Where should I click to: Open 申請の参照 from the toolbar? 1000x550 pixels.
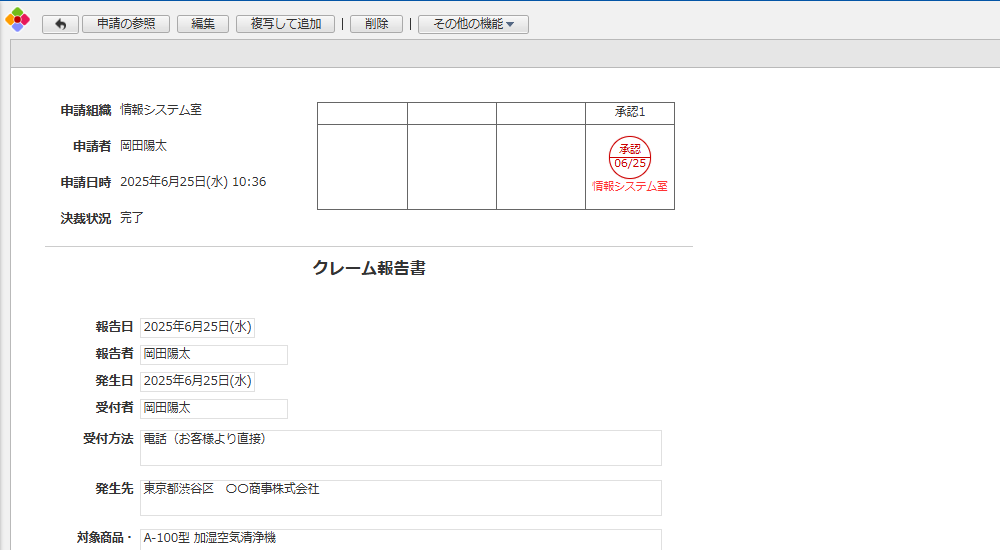click(x=126, y=24)
